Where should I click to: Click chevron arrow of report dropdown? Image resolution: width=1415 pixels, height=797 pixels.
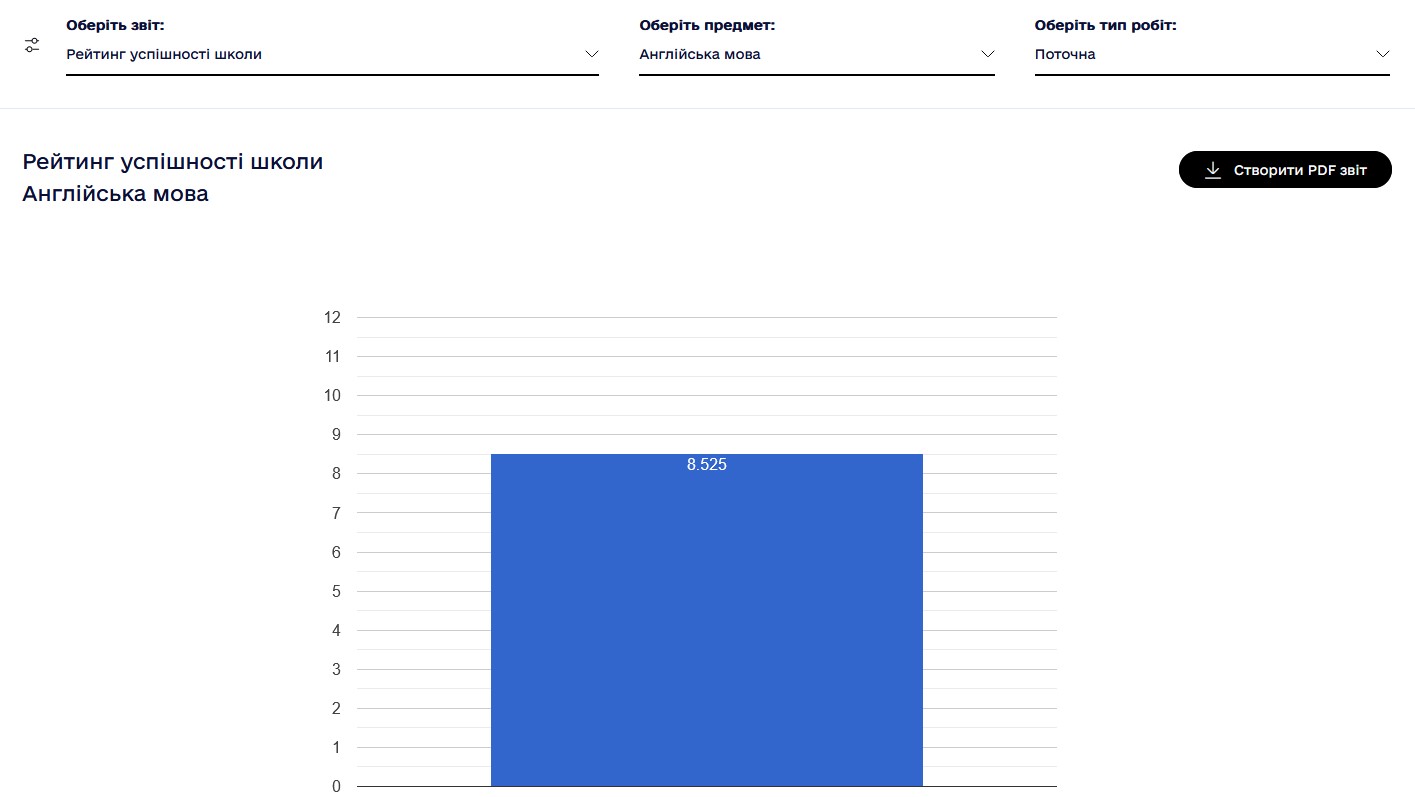(592, 54)
